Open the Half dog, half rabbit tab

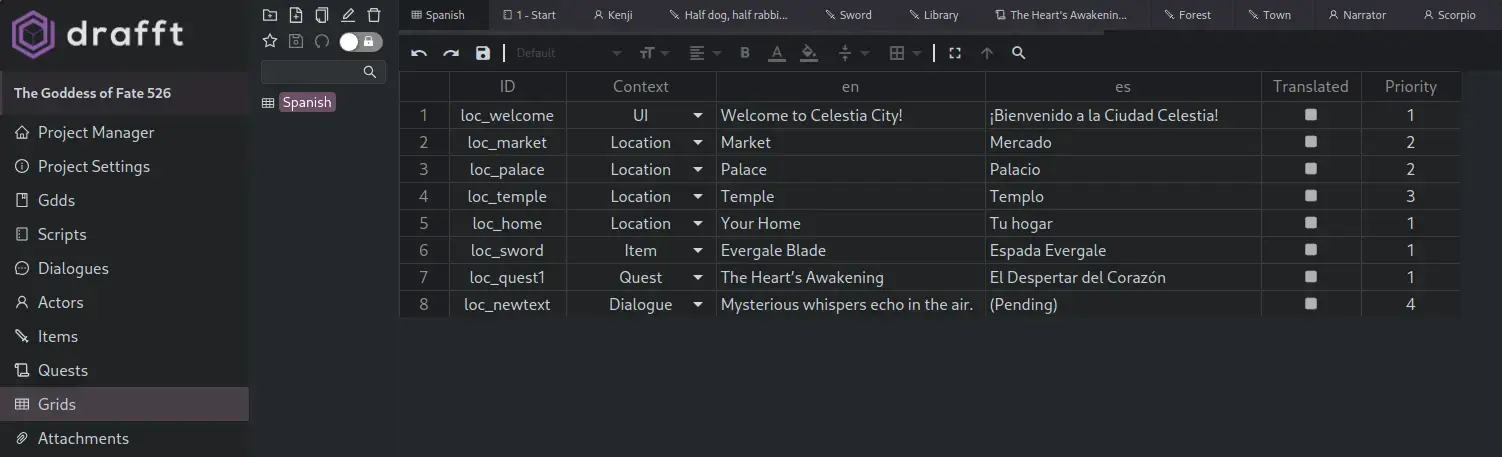pyautogui.click(x=729, y=15)
